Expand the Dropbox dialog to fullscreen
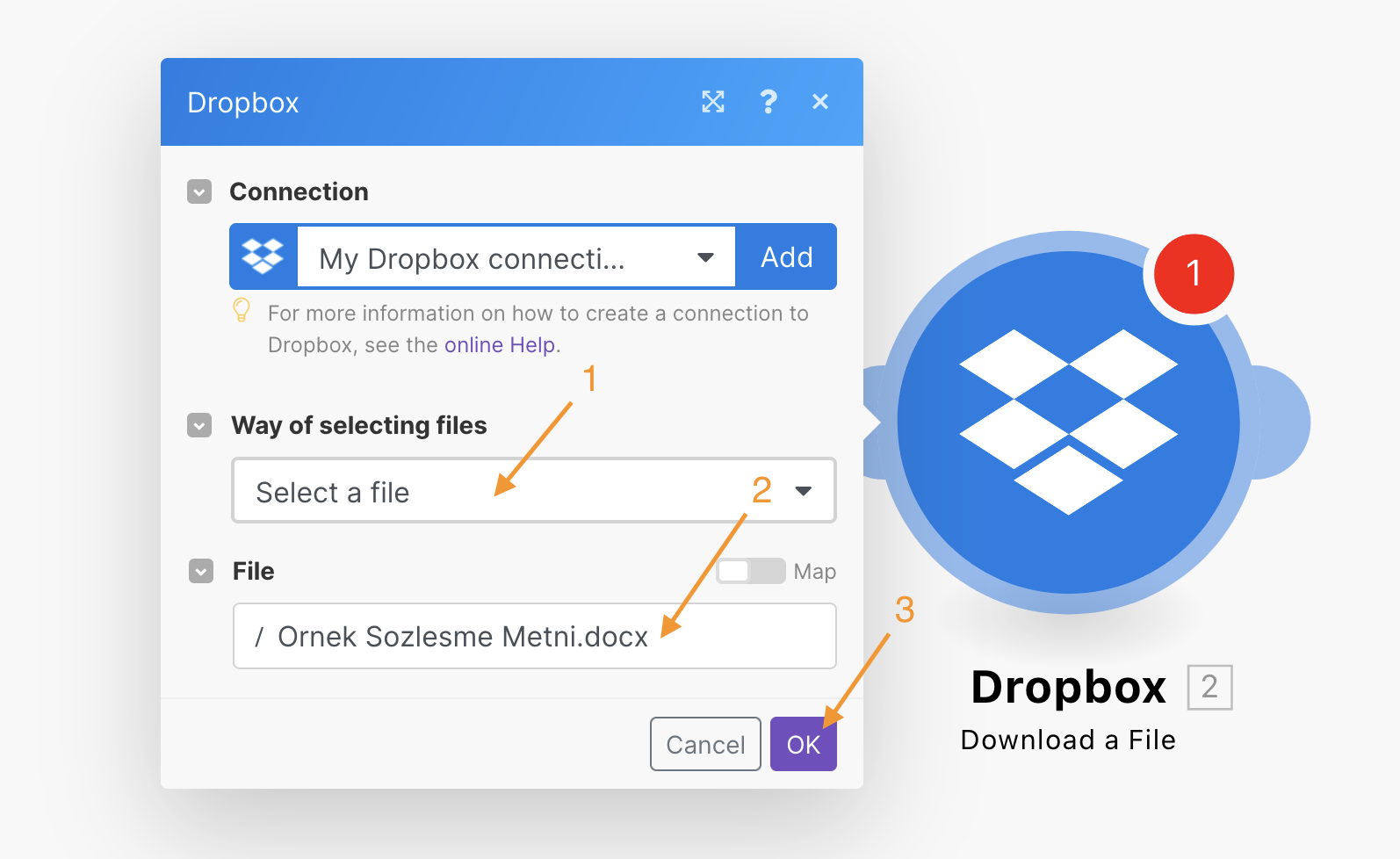 pos(713,102)
